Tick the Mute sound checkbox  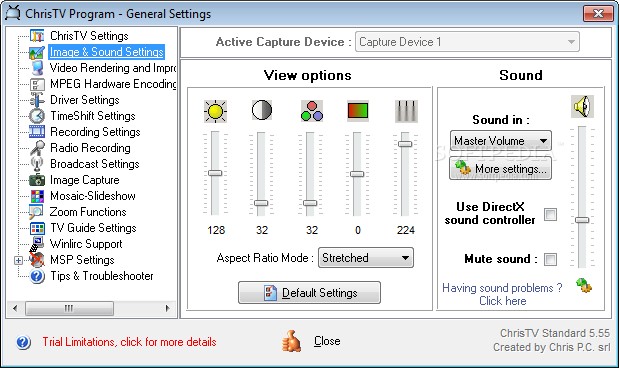coord(550,259)
